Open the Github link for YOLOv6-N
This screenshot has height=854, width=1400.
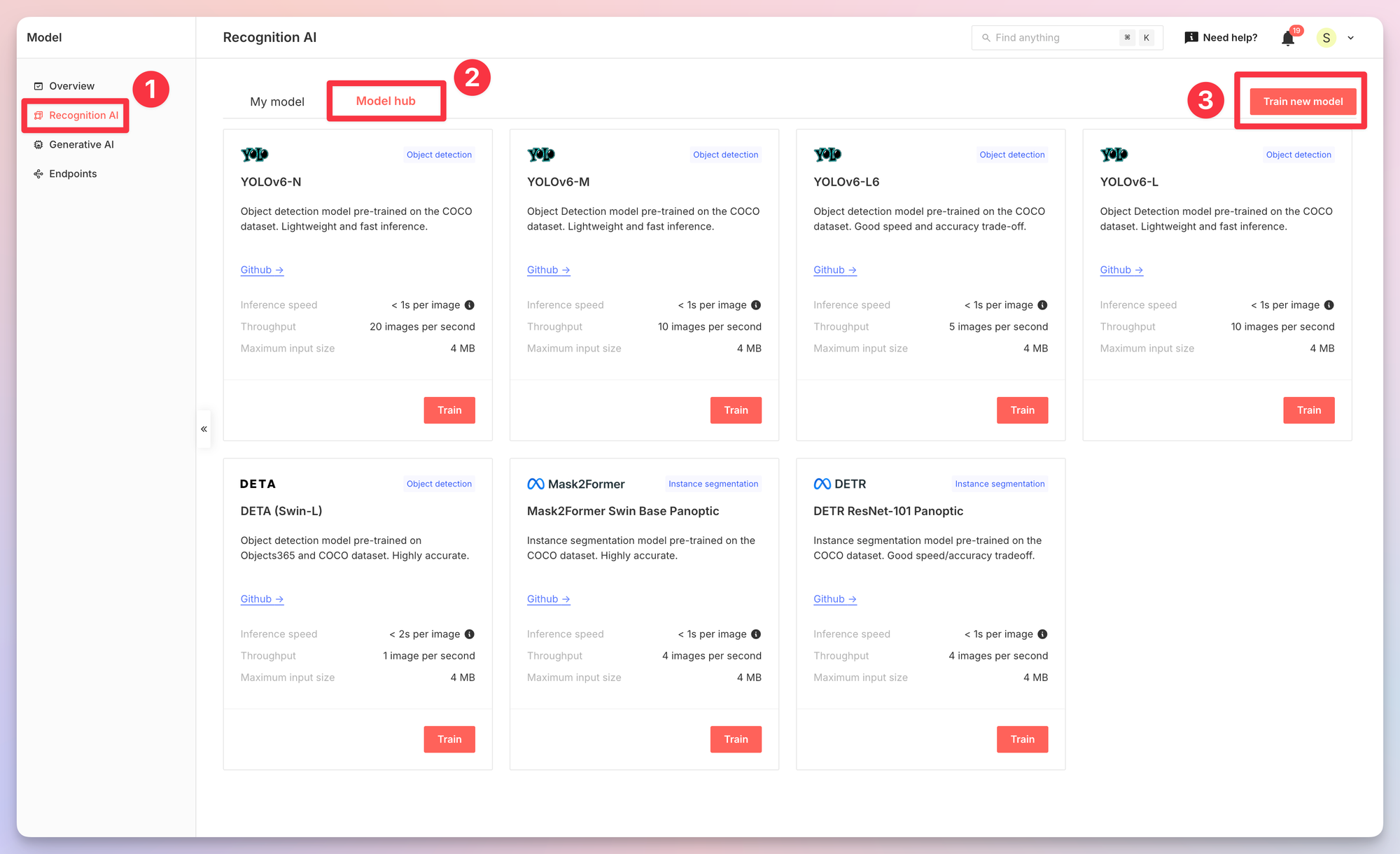tap(262, 270)
